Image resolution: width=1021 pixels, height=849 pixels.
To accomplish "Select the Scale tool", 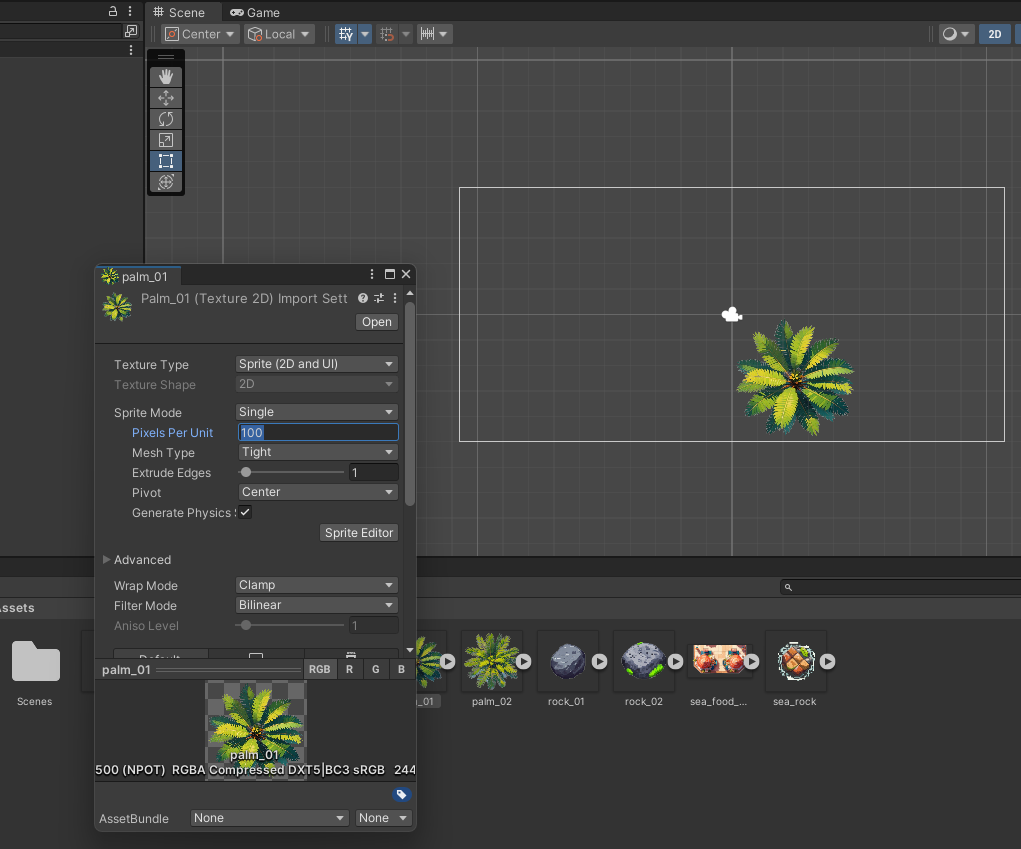I will coord(166,140).
